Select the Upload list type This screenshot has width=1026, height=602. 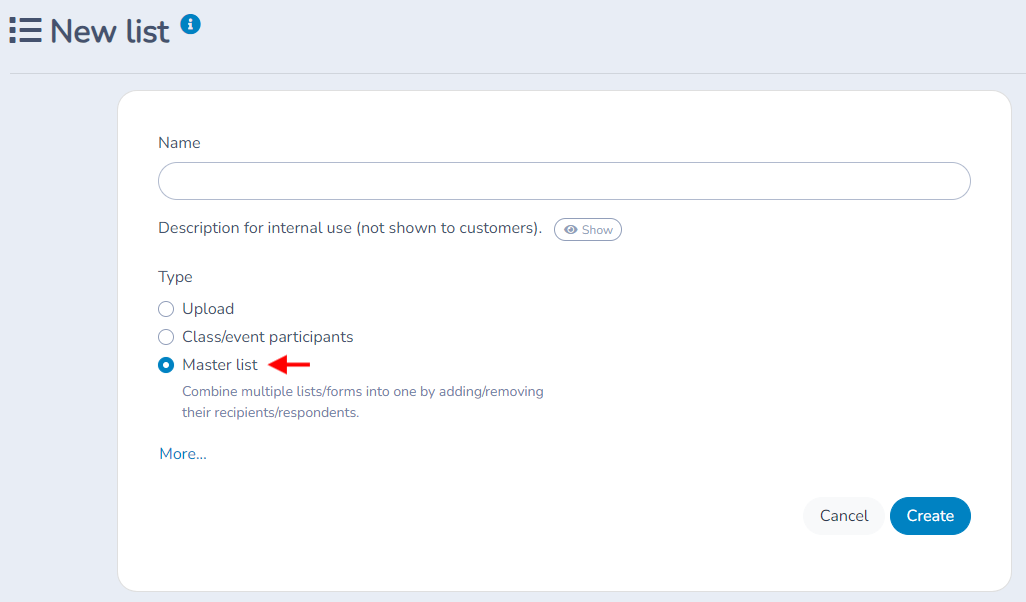tap(166, 309)
